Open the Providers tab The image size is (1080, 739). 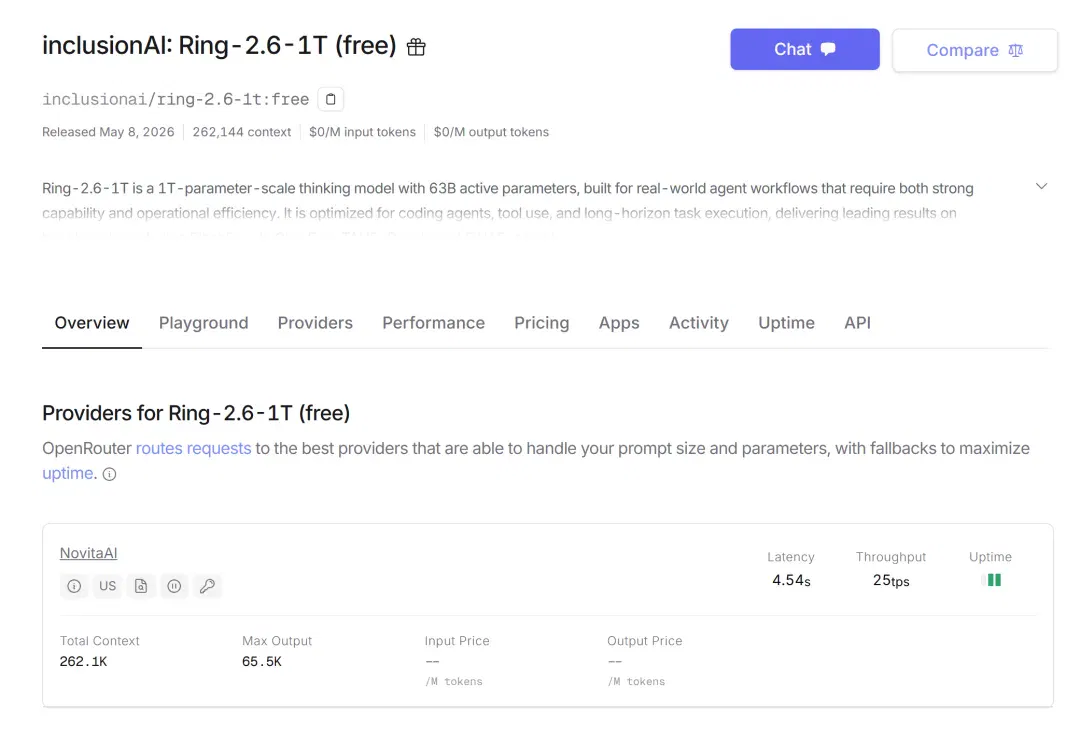coord(315,323)
